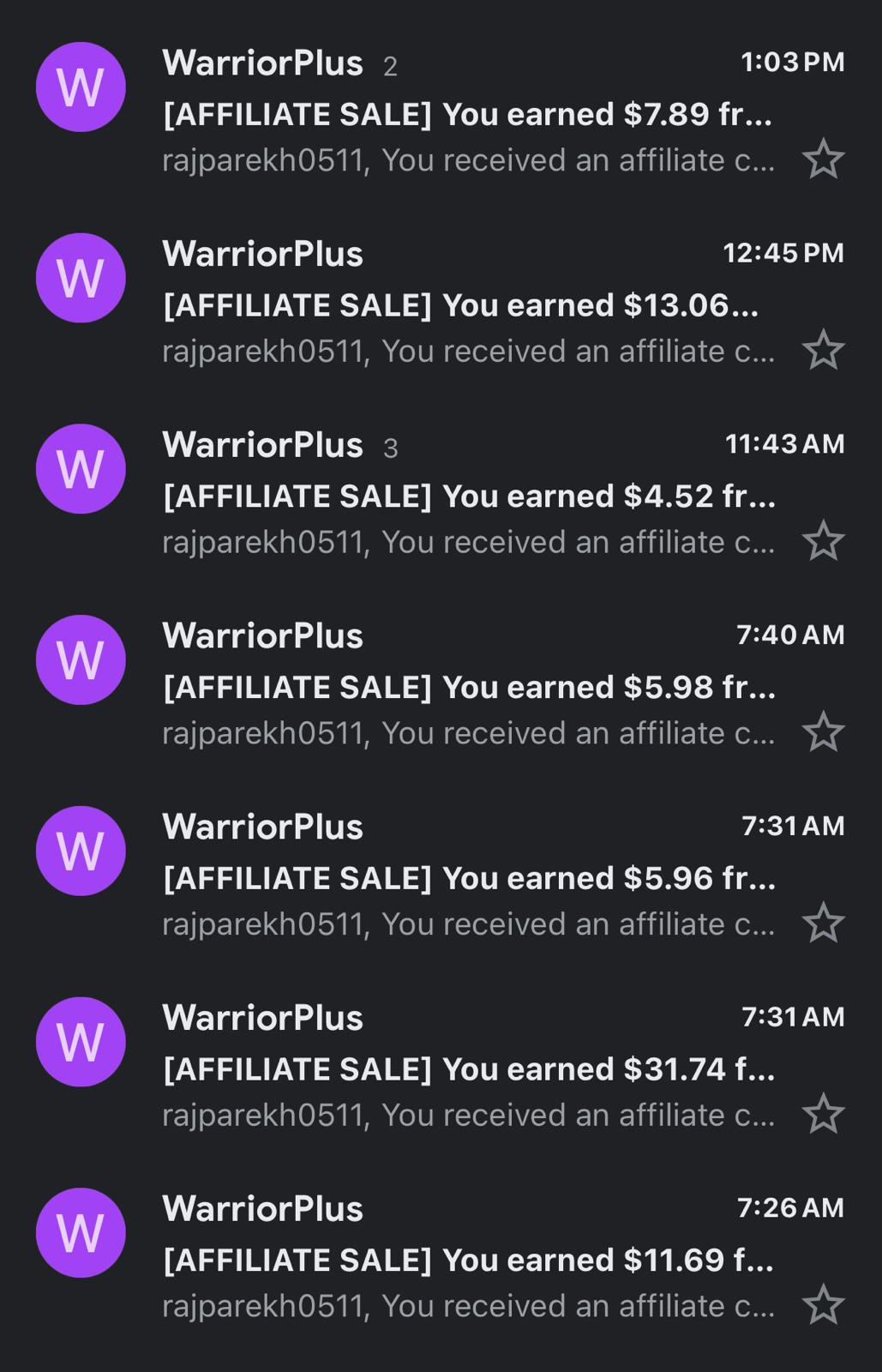This screenshot has width=882, height=1372.
Task: Tap the W avatar on $5.96 email
Action: point(81,851)
